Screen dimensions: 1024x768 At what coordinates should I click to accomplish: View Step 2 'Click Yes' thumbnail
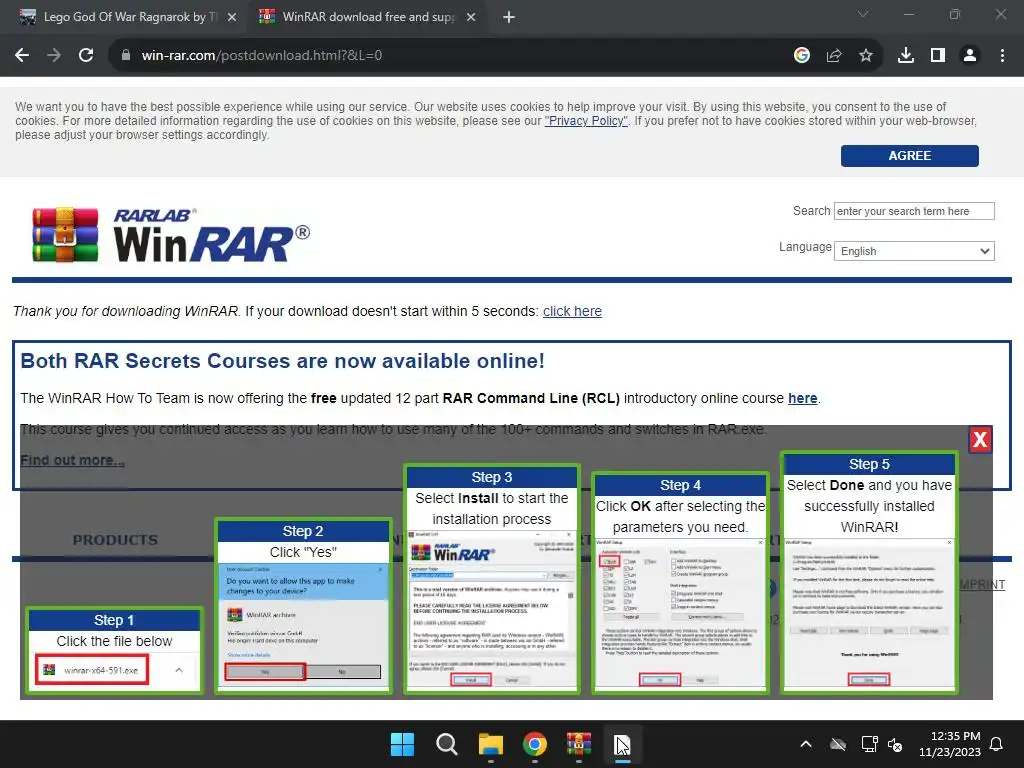click(x=303, y=605)
